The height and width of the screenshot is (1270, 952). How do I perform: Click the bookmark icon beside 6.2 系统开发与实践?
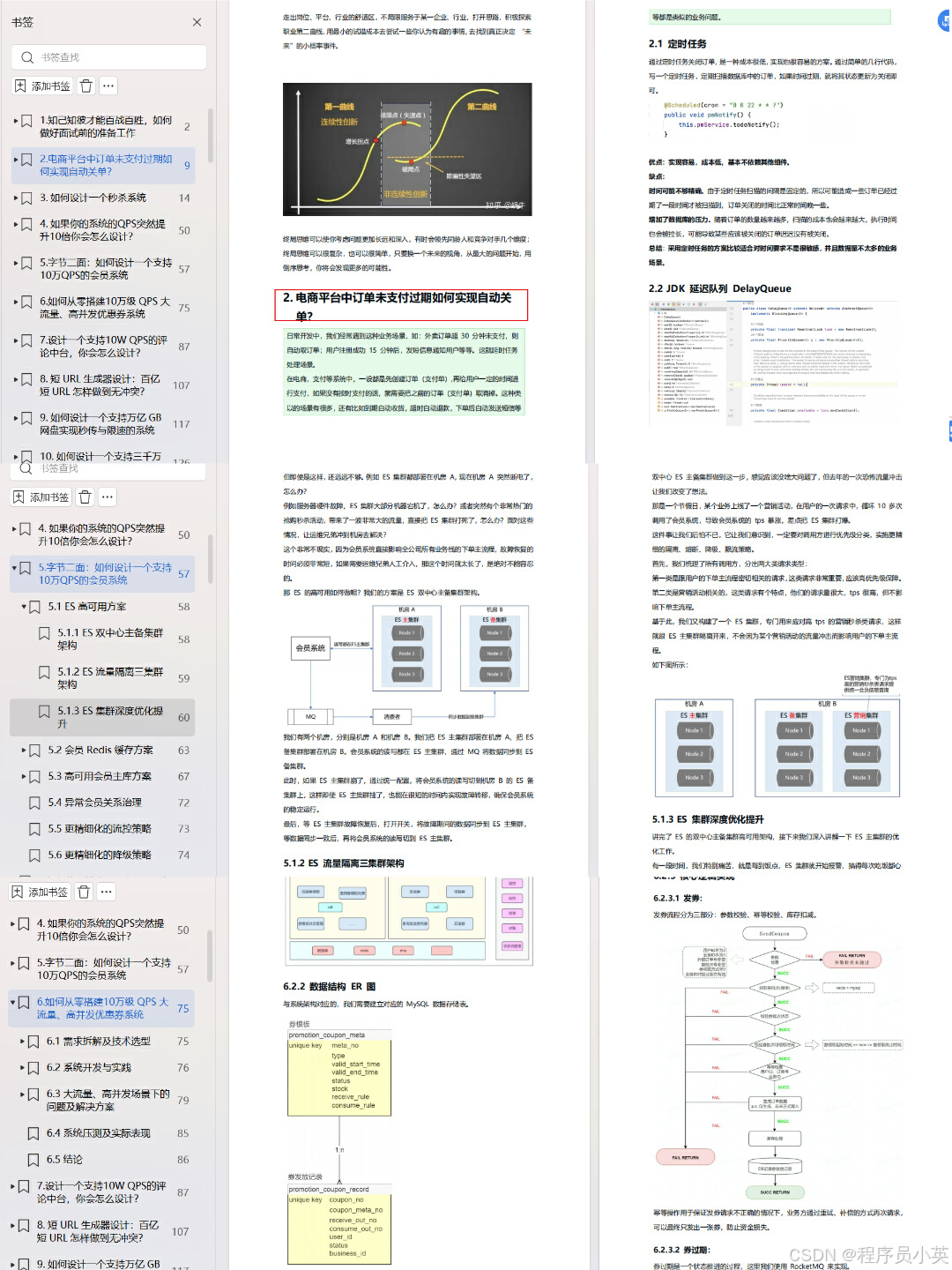[x=34, y=1068]
